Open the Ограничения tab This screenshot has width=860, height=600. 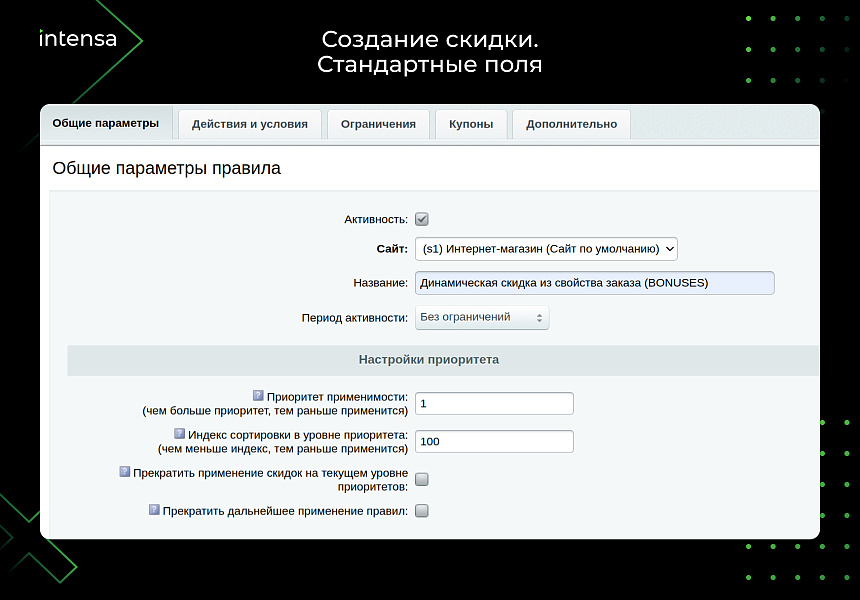(x=378, y=123)
